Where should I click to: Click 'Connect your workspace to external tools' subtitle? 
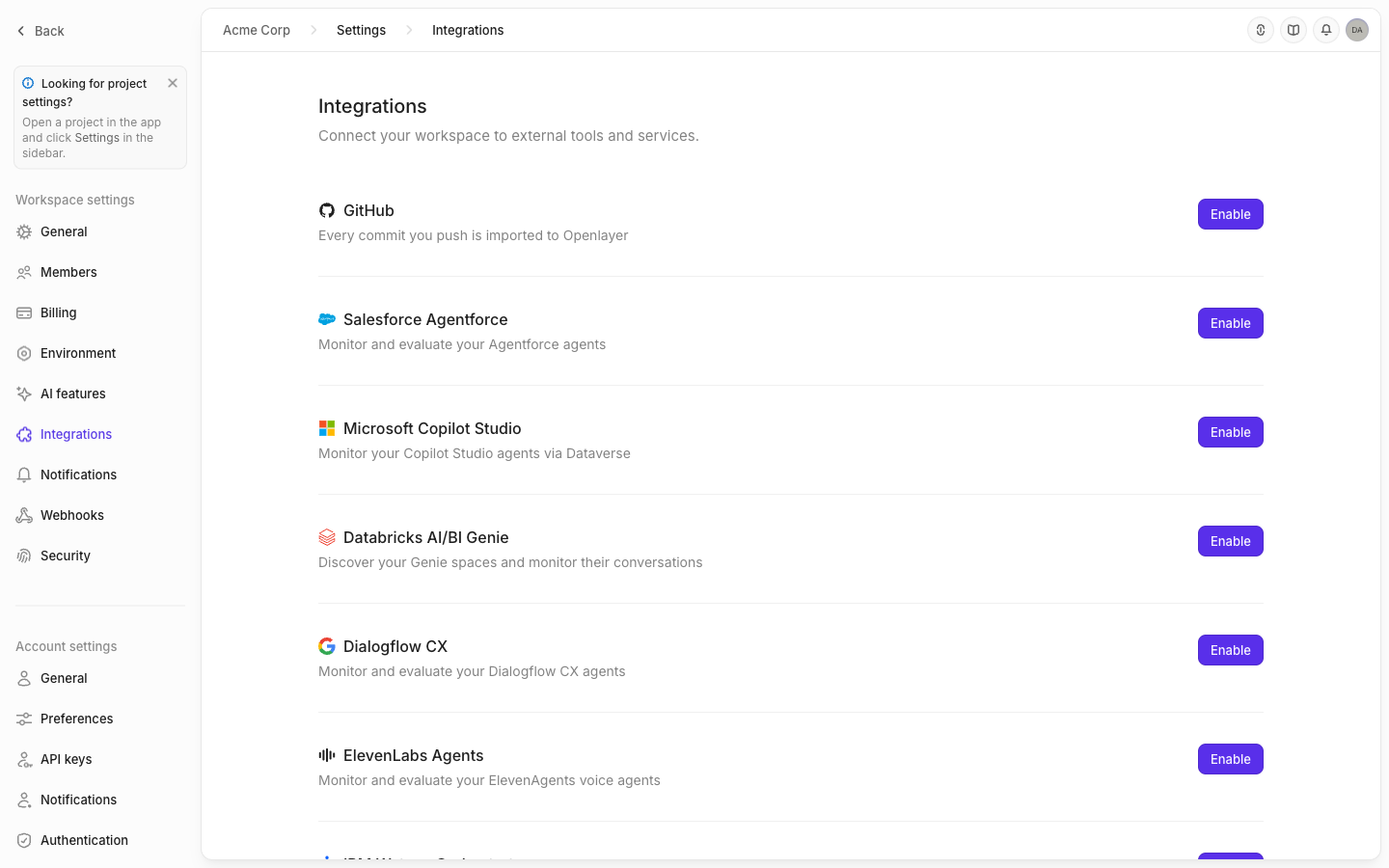pyautogui.click(x=508, y=136)
